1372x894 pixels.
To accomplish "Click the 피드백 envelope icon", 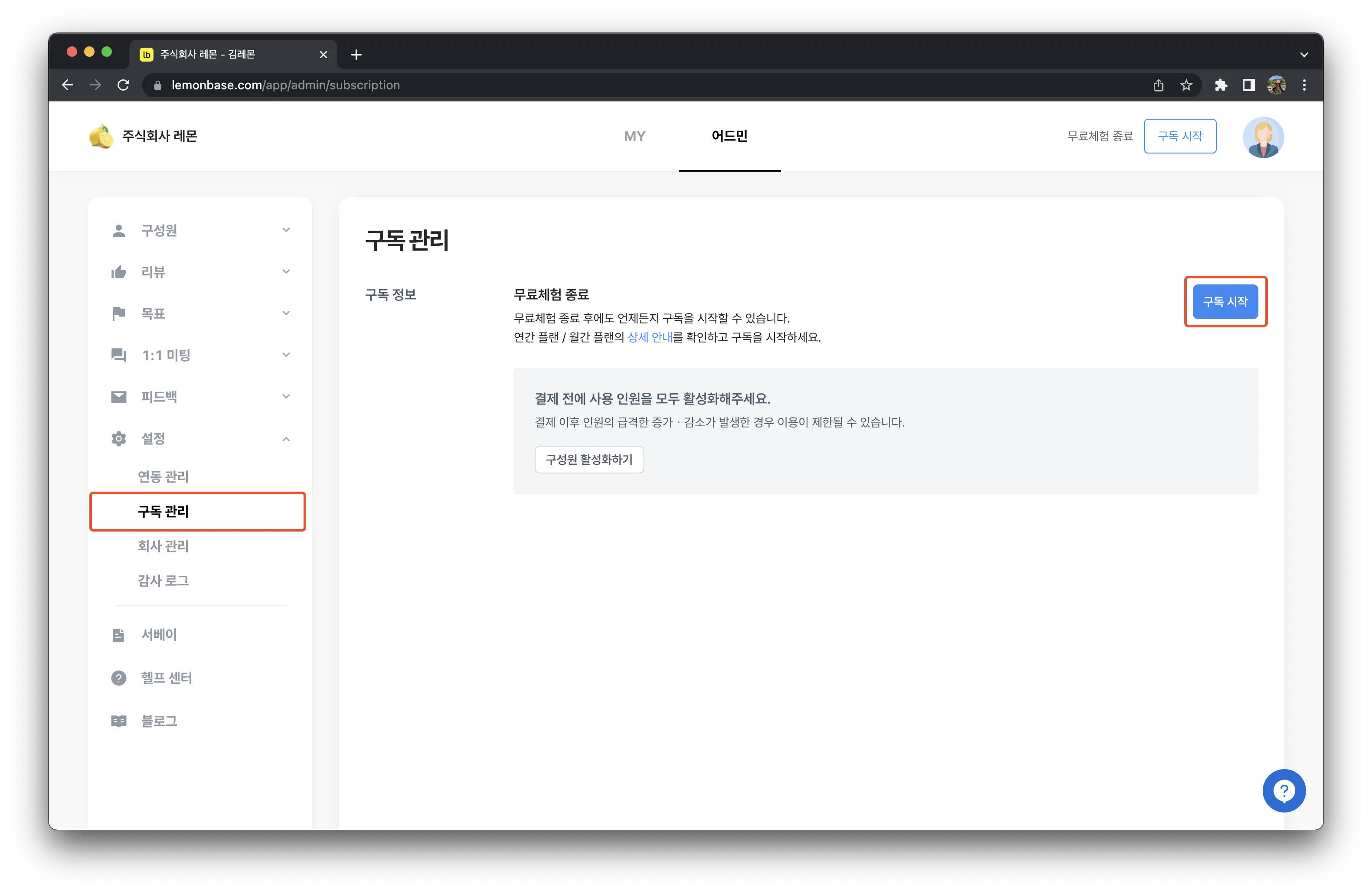I will tap(119, 397).
